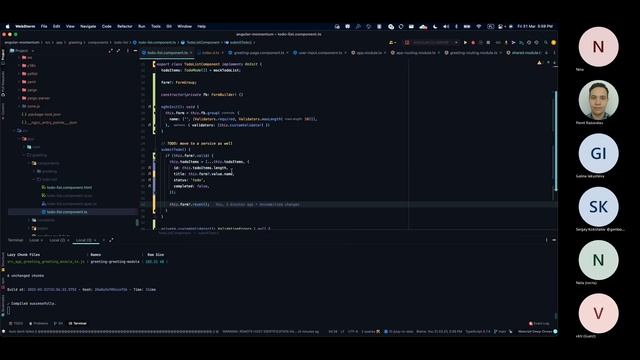Click the Wi-Fi icon in the macOS menu bar
The width and height of the screenshot is (640, 360).
479,27
